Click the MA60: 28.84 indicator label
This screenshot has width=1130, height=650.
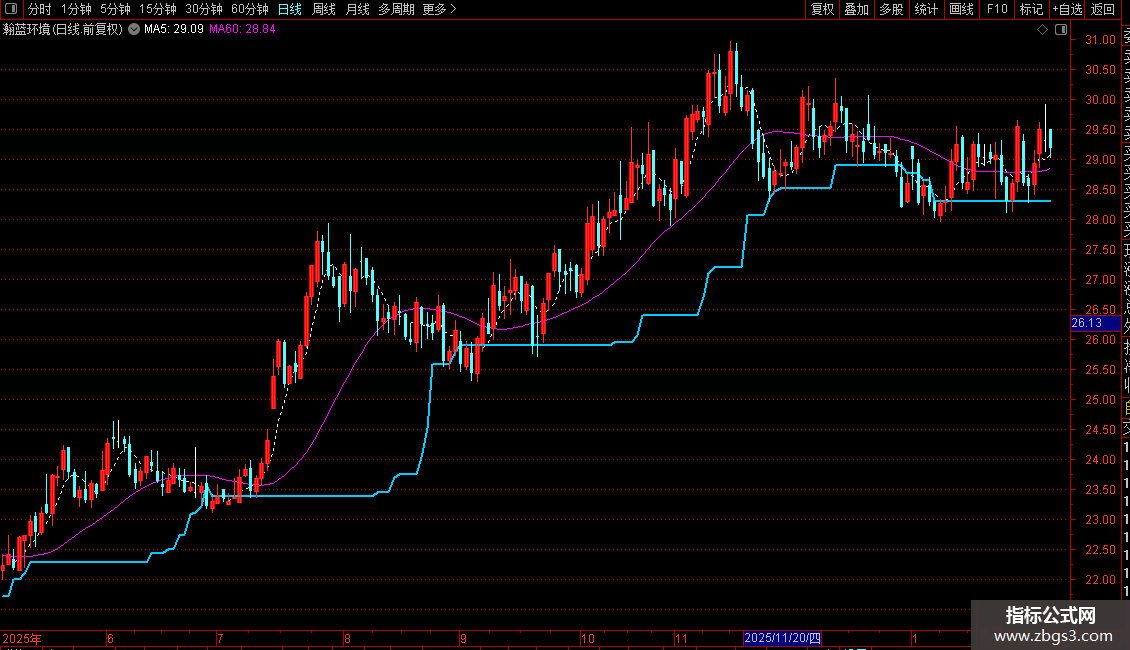click(242, 29)
